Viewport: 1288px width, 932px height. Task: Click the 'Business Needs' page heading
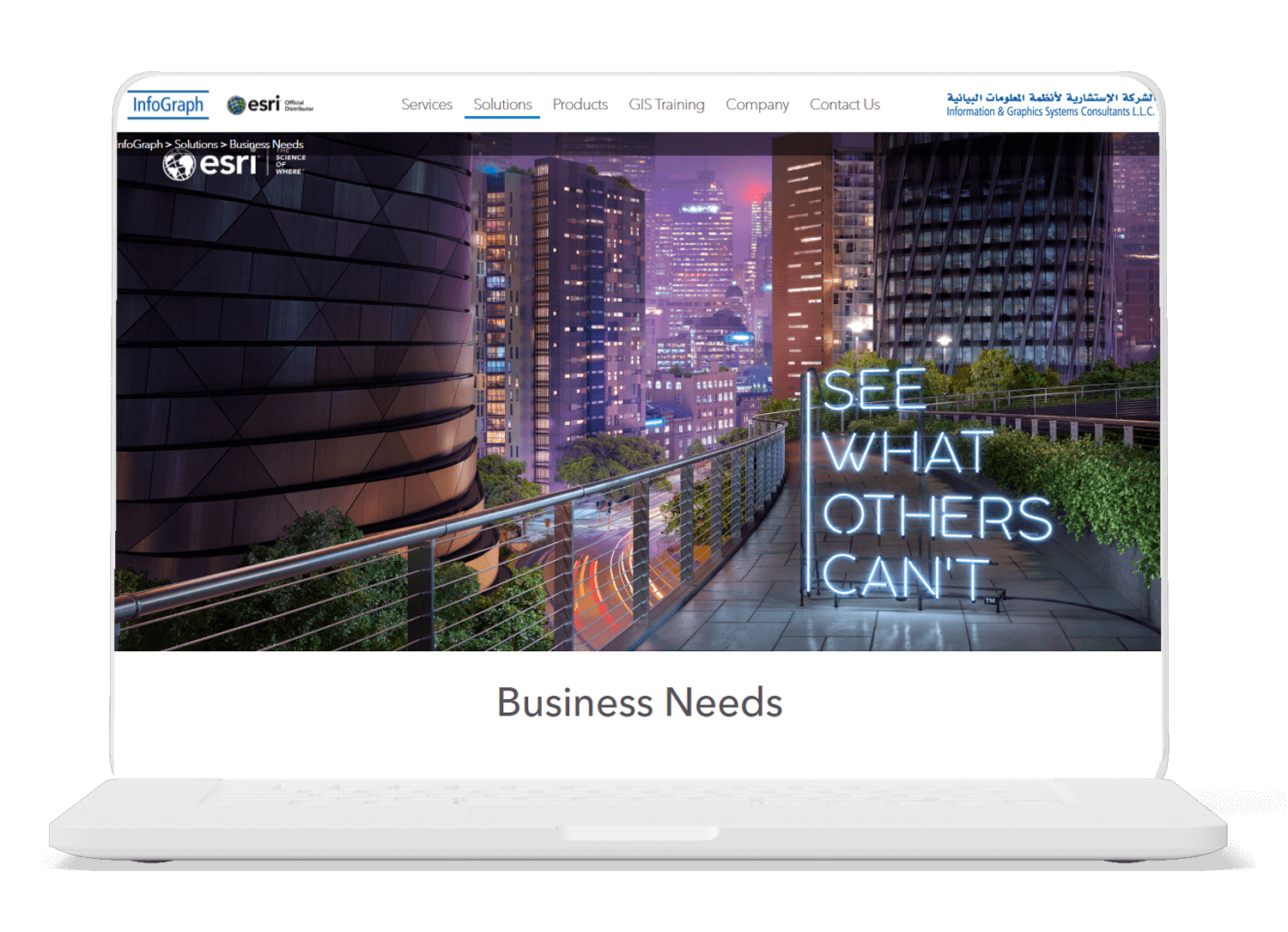(640, 703)
